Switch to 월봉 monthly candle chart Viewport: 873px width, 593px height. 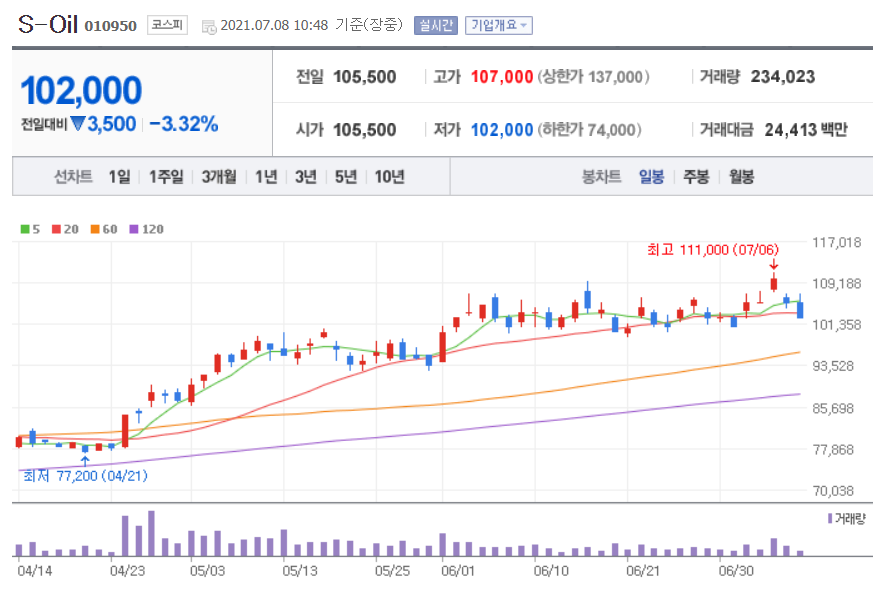click(742, 177)
